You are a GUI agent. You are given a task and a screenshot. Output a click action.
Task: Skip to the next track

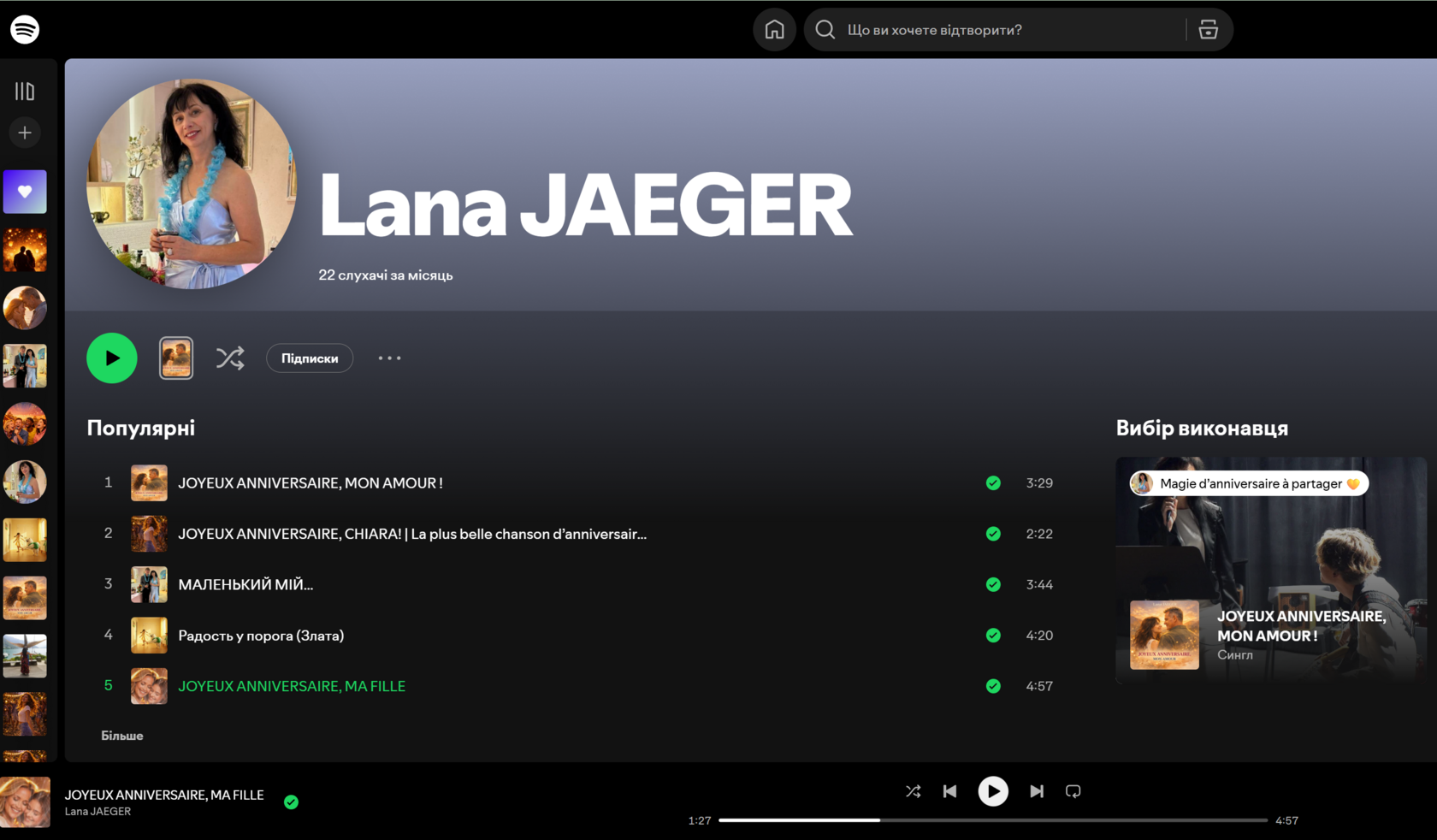click(1037, 791)
